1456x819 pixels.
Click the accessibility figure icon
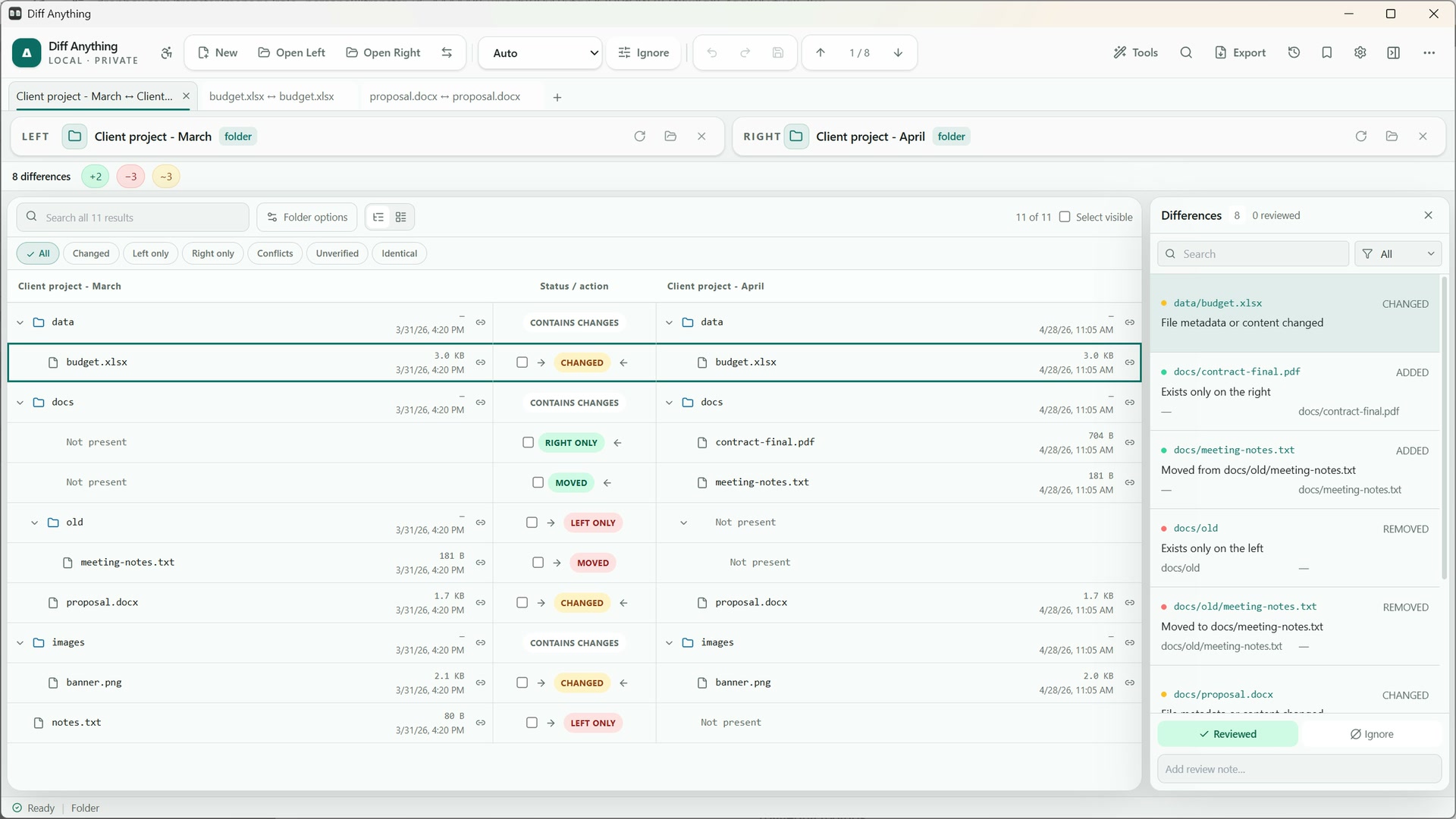[x=167, y=52]
